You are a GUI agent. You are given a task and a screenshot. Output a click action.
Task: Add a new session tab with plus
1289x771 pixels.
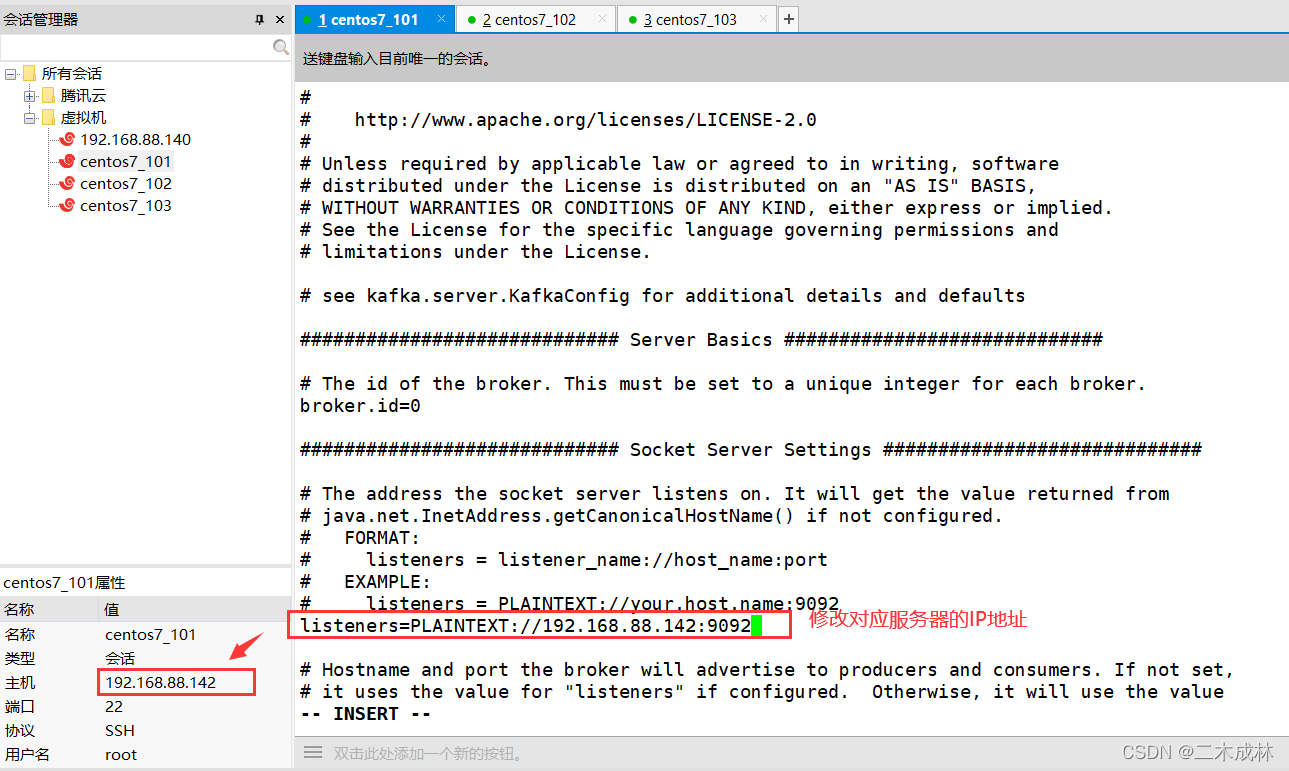[x=789, y=19]
